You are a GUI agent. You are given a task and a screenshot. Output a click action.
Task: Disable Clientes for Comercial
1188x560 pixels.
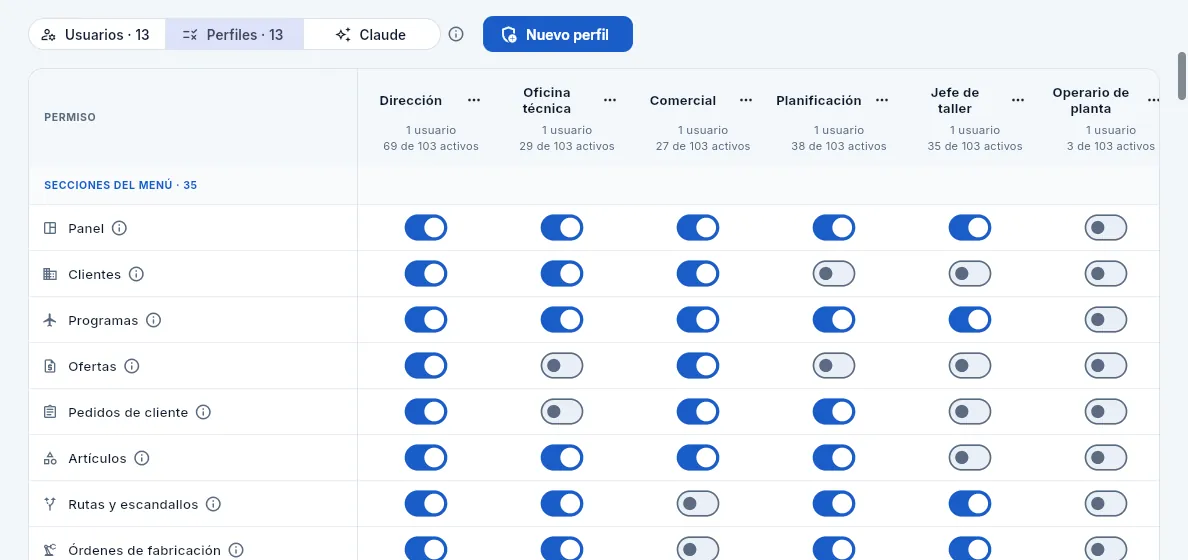point(698,274)
